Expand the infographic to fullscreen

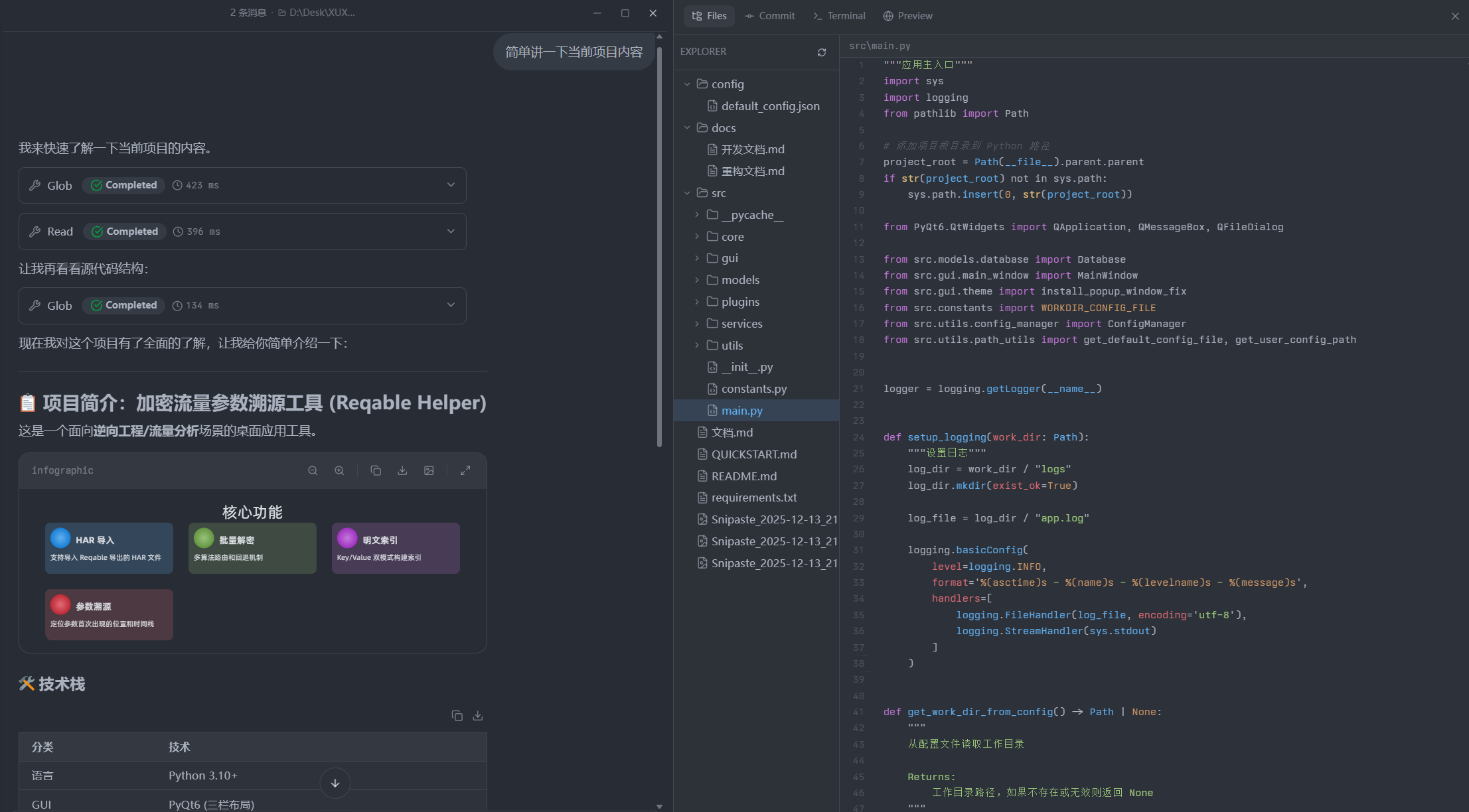(465, 470)
